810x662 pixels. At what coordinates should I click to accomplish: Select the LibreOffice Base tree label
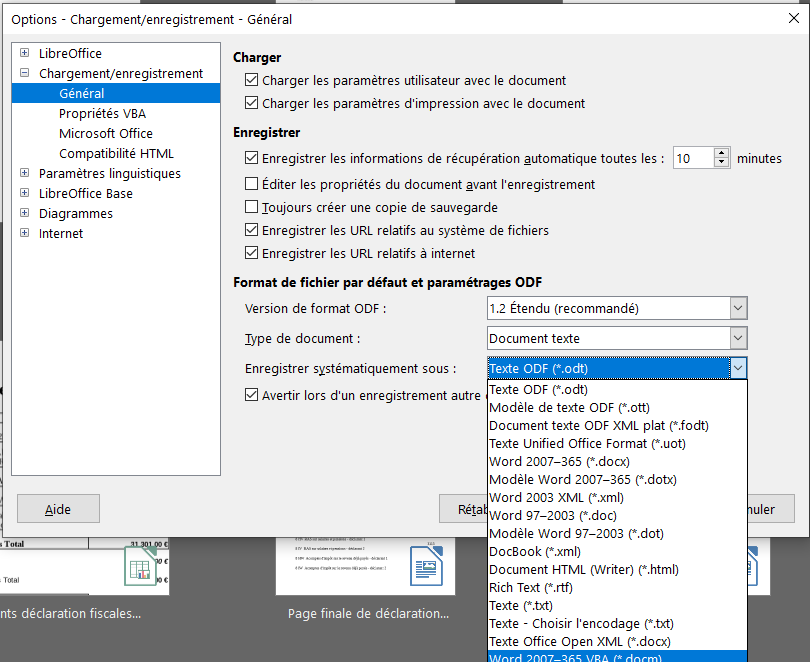point(86,194)
